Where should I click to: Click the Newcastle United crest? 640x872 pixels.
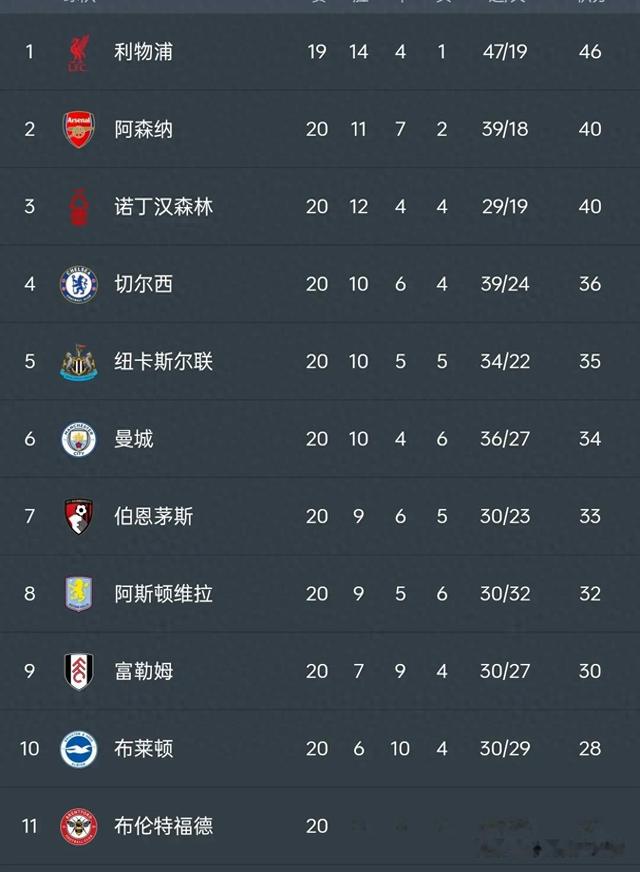(79, 362)
